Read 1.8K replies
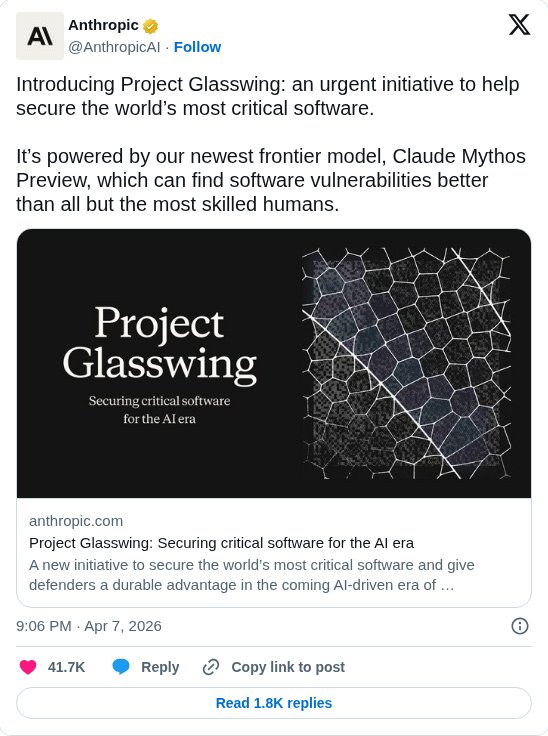 (x=274, y=703)
